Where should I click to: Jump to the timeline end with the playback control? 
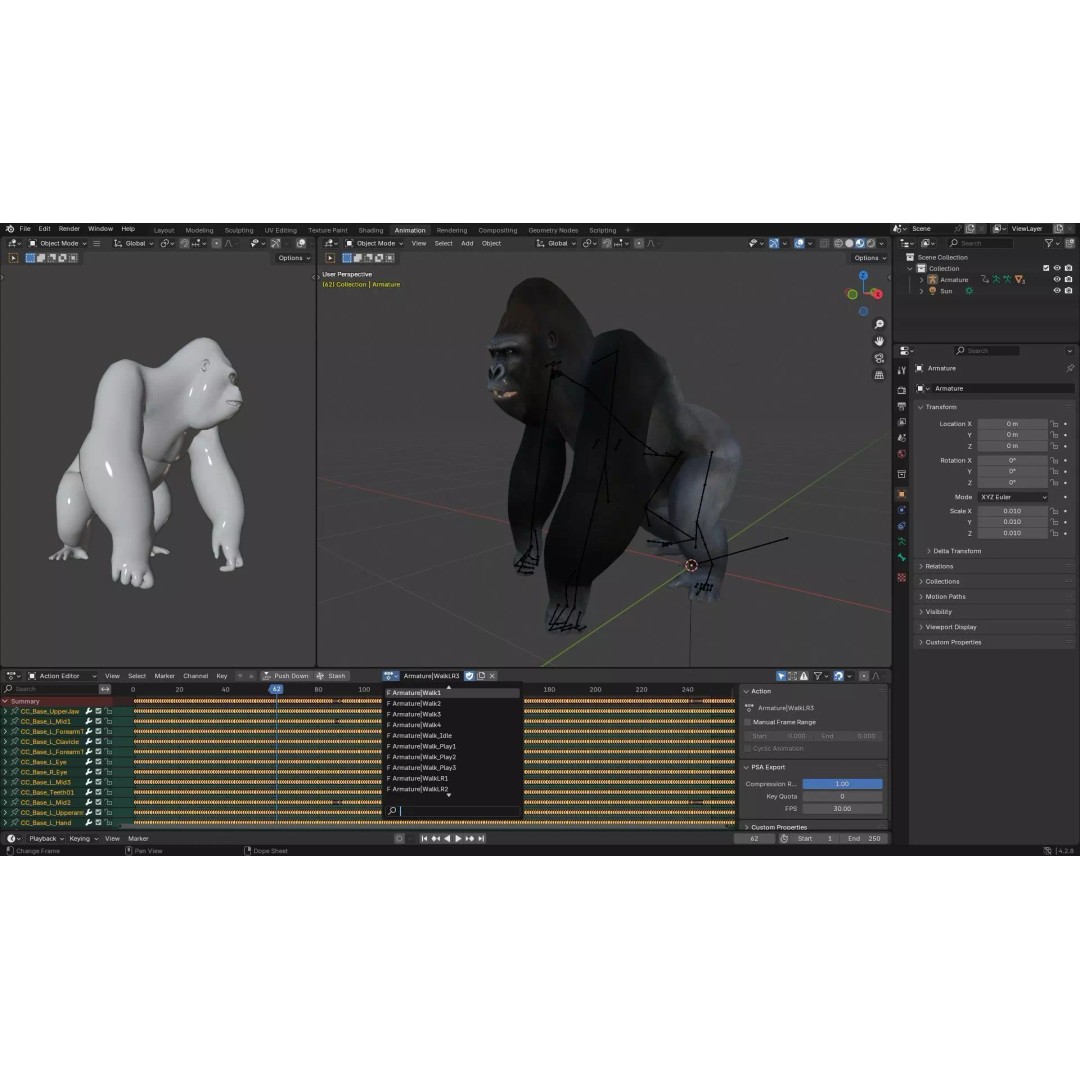point(481,838)
